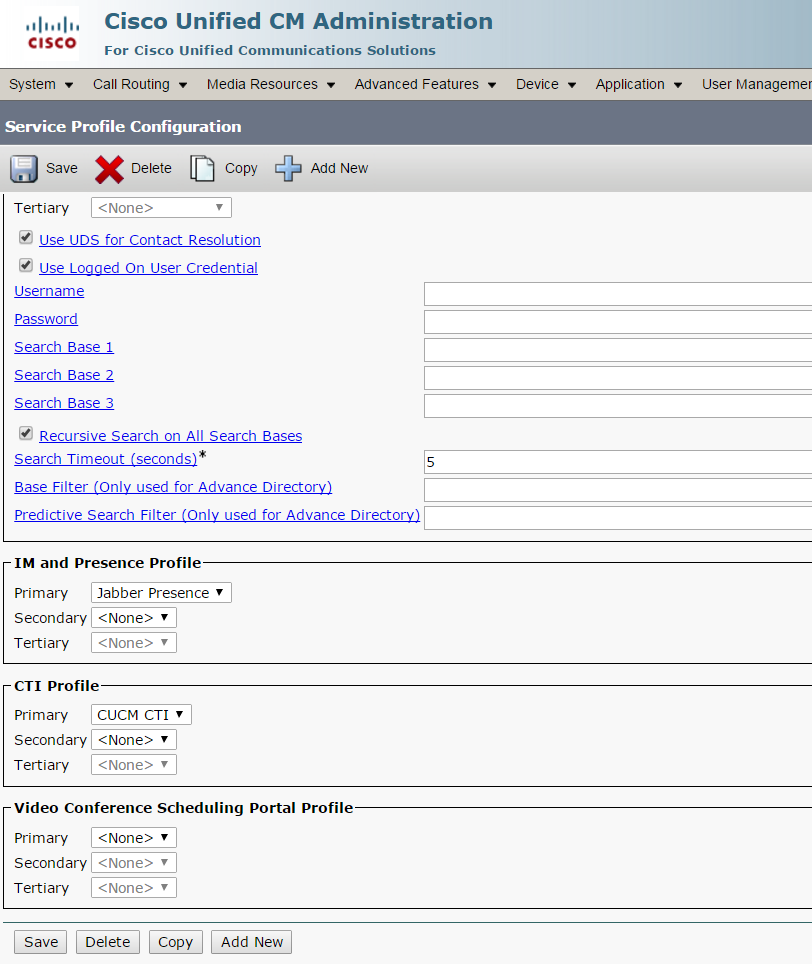Open the Use Logged On User Credential link
This screenshot has height=964, width=812.
[x=148, y=268]
